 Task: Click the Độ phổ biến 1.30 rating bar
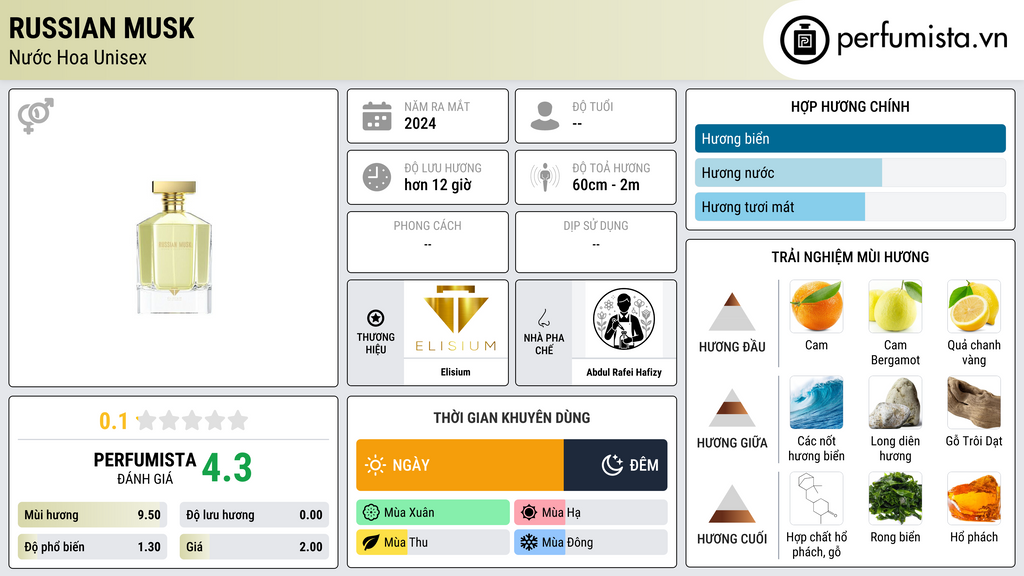[x=92, y=547]
